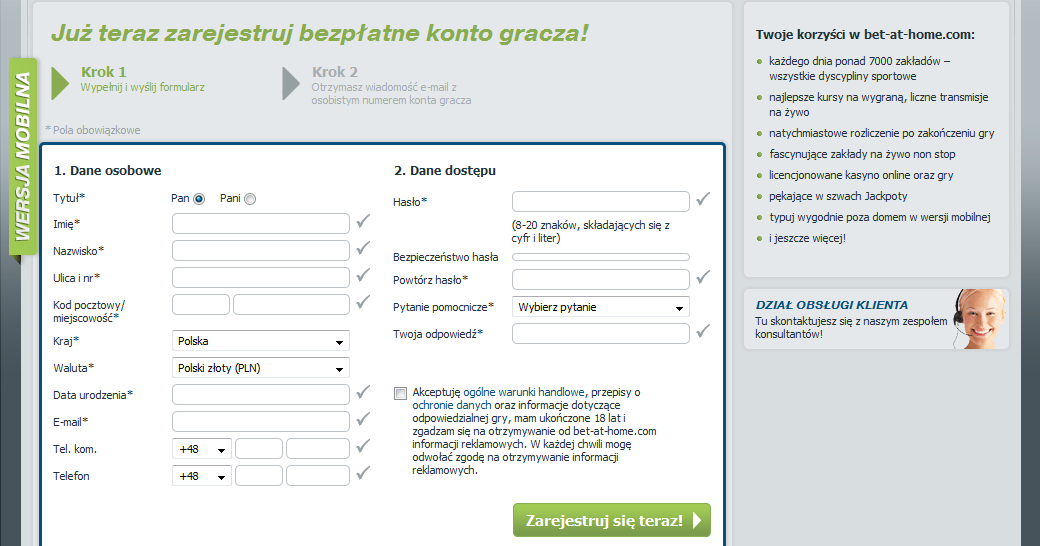Focus the Data urodzenia field
1040x546 pixels.
point(261,395)
